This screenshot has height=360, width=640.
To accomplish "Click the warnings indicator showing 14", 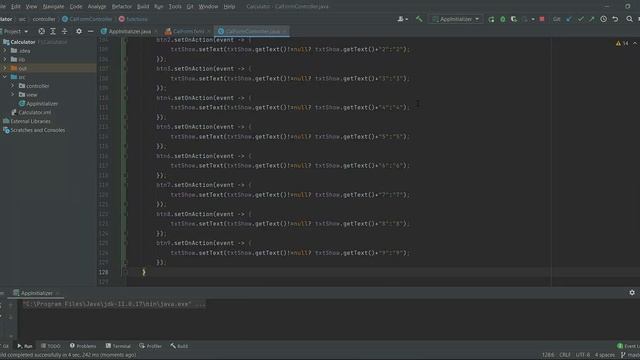I will (x=622, y=43).
